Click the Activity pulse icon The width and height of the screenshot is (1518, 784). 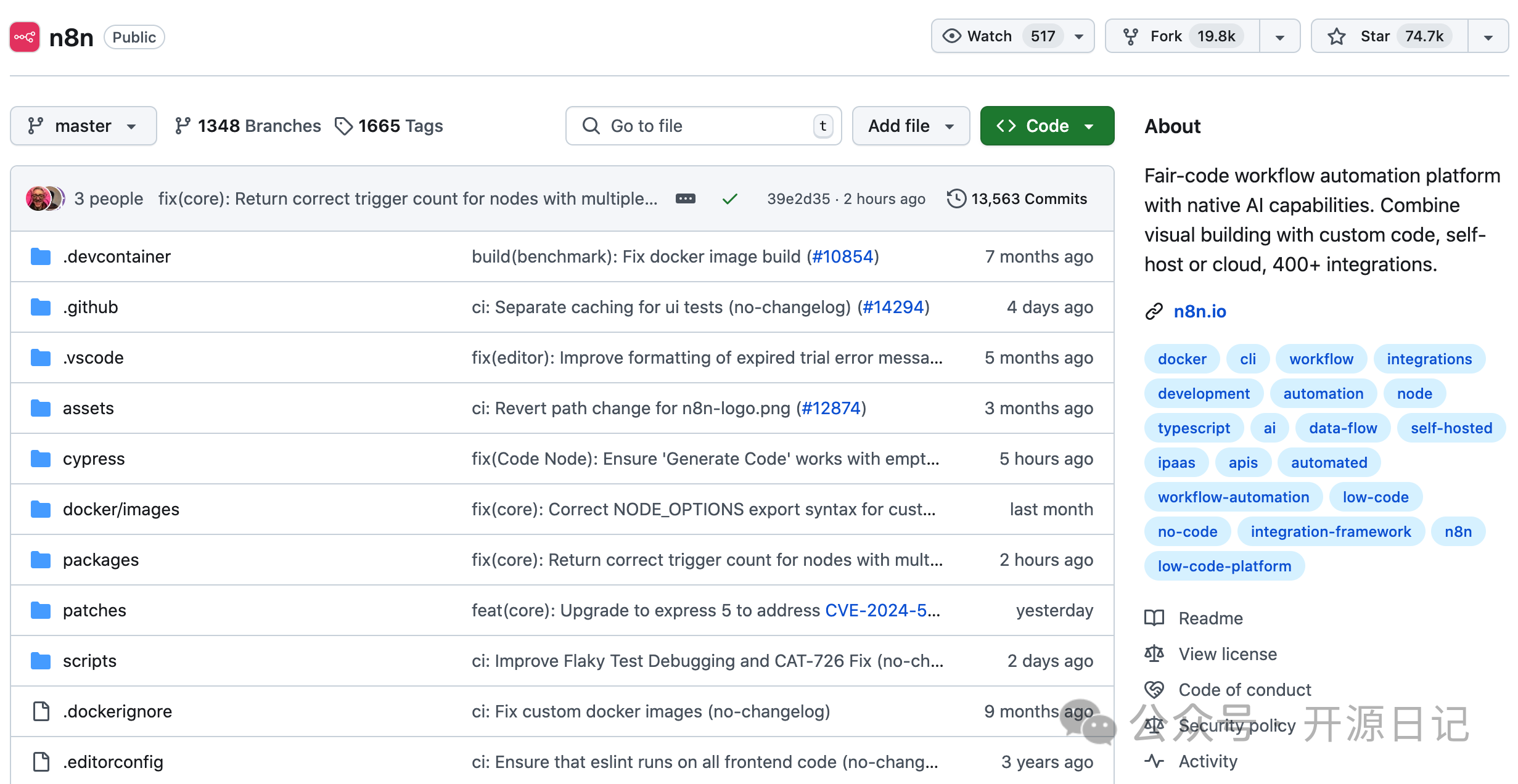point(1154,761)
